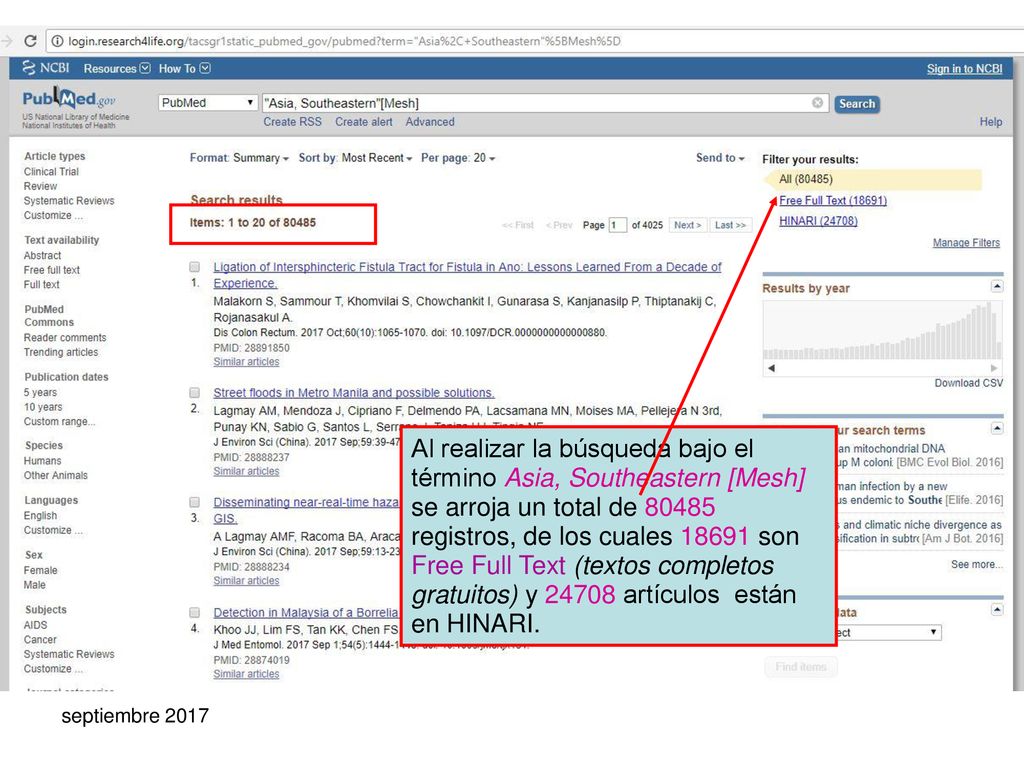Image resolution: width=1024 pixels, height=768 pixels.
Task: Open Reader comments in PubMed Commons
Action: 65,338
